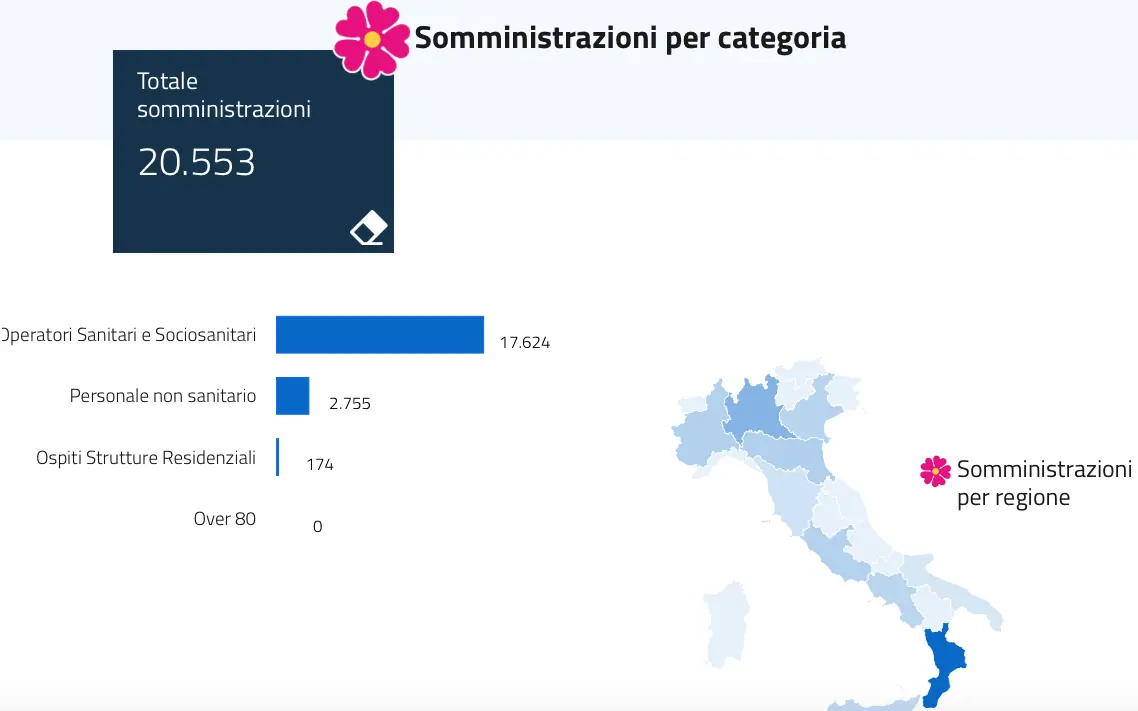Click the eraser reset icon

(369, 228)
